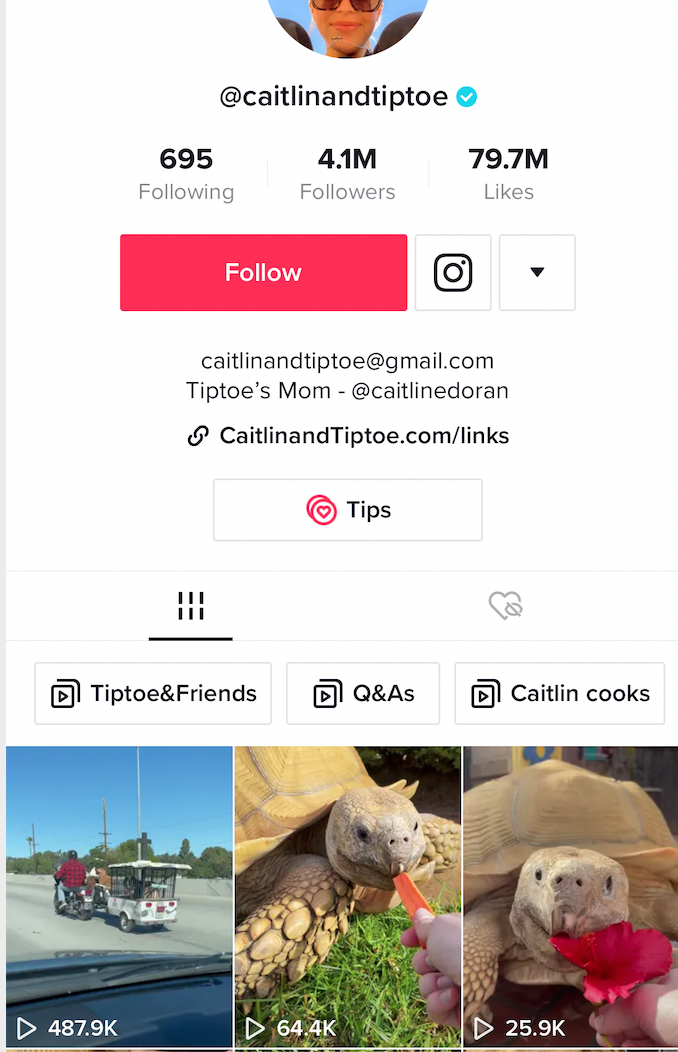Click play icon on 487.9K video
Image resolution: width=678 pixels, height=1052 pixels.
click(x=26, y=1028)
